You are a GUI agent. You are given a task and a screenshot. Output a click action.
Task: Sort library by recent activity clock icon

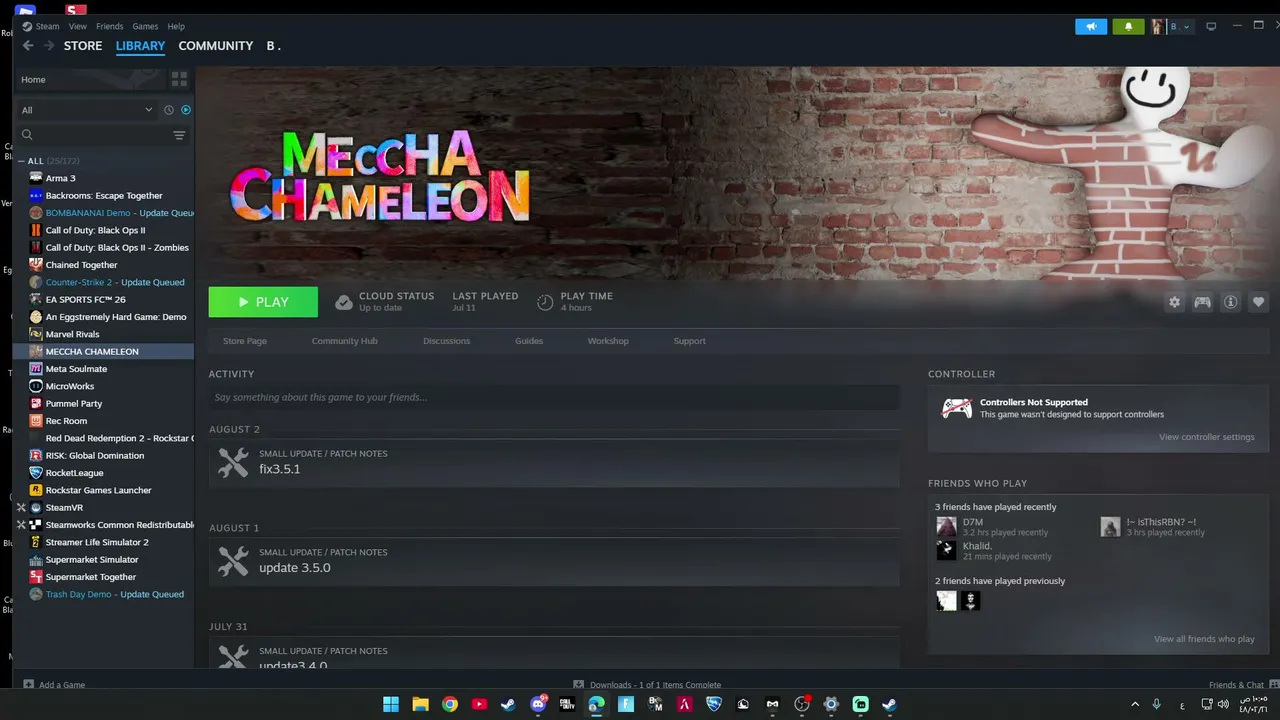coord(168,110)
